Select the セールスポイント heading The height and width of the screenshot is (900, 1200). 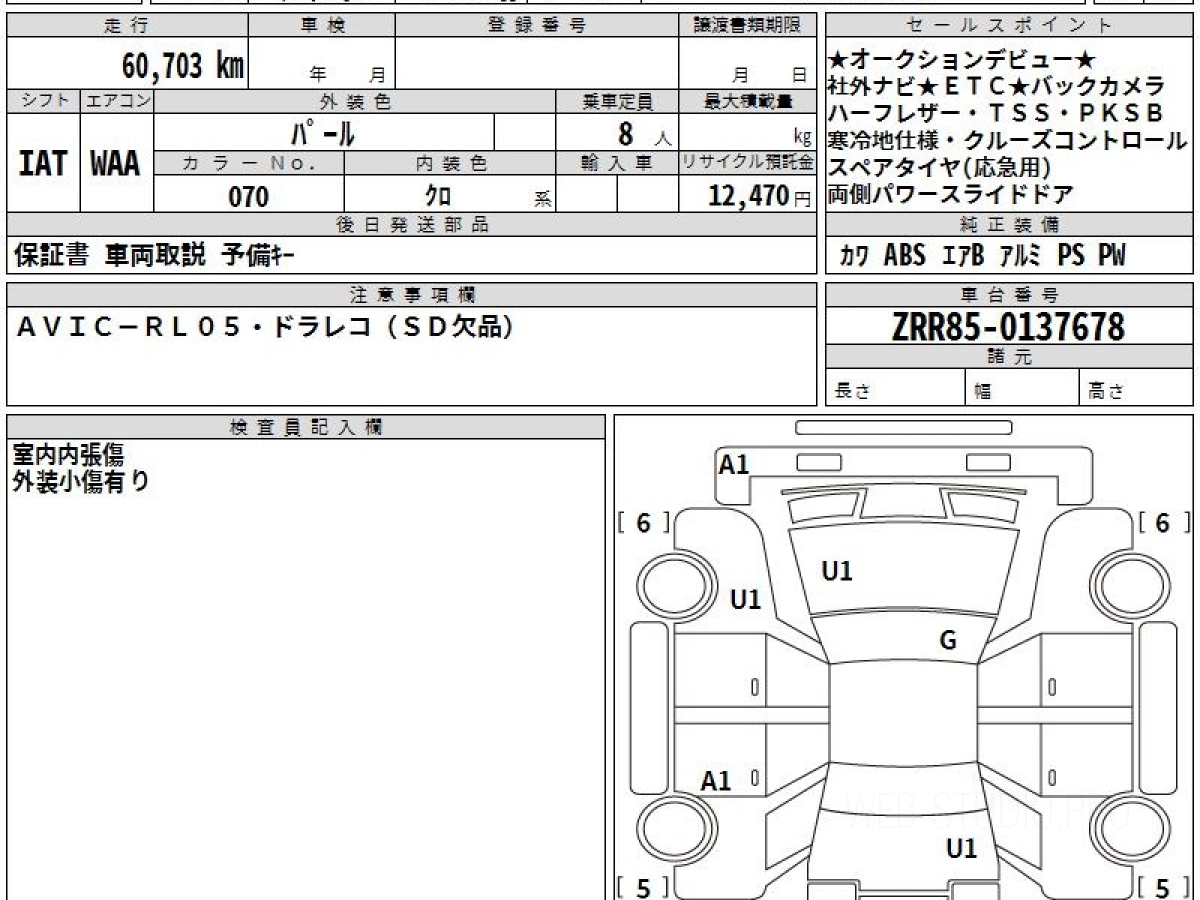[1009, 26]
